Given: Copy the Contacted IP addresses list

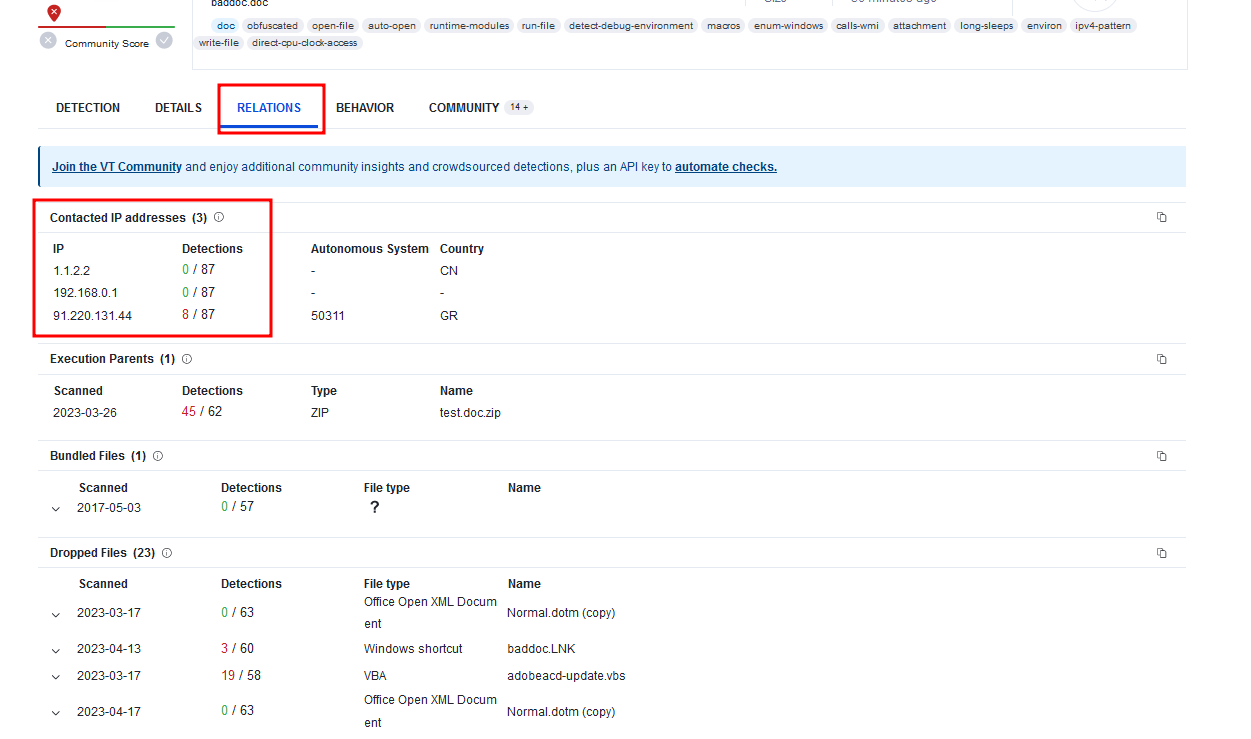Looking at the screenshot, I should (1161, 216).
